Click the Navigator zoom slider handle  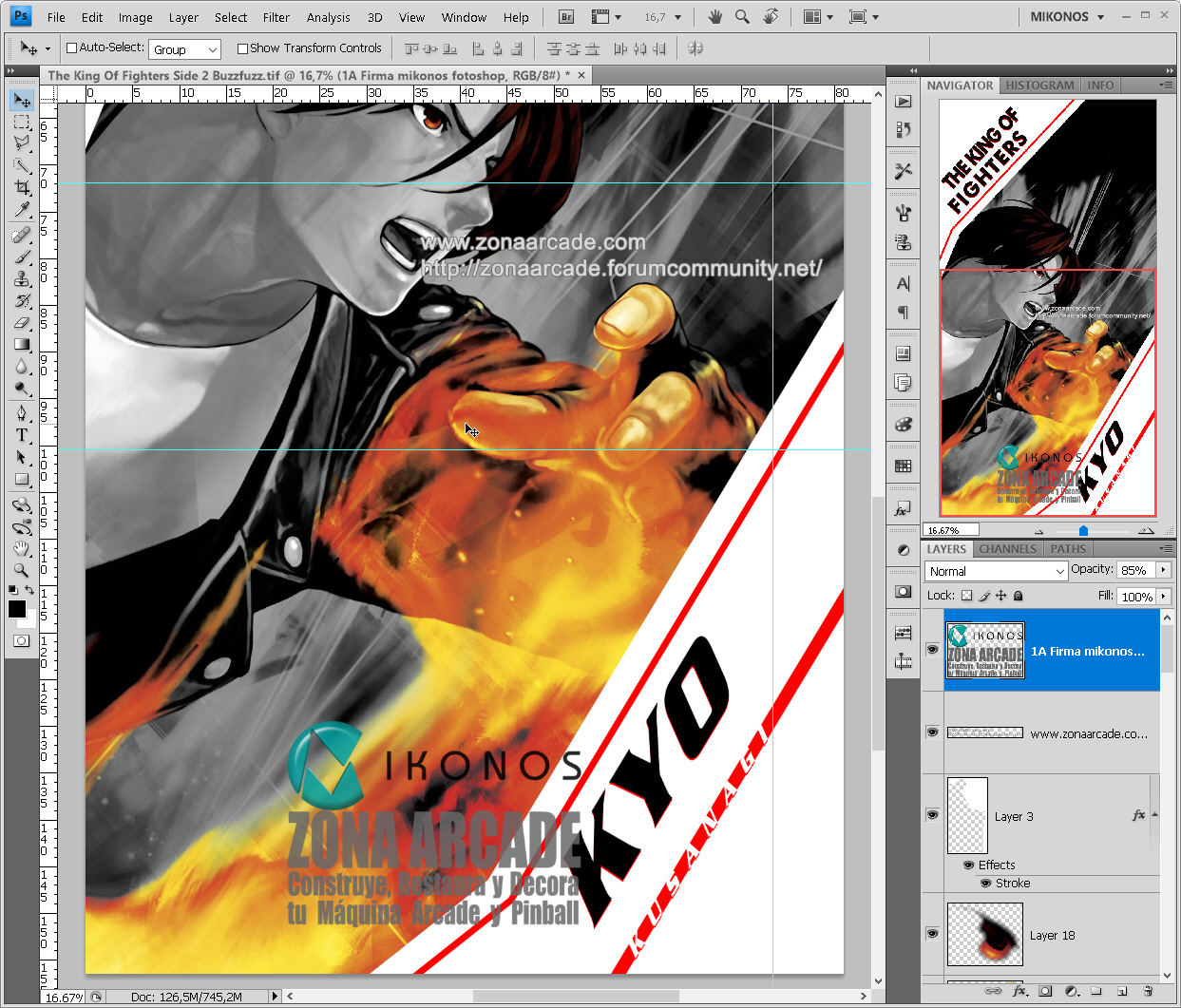click(x=1083, y=531)
